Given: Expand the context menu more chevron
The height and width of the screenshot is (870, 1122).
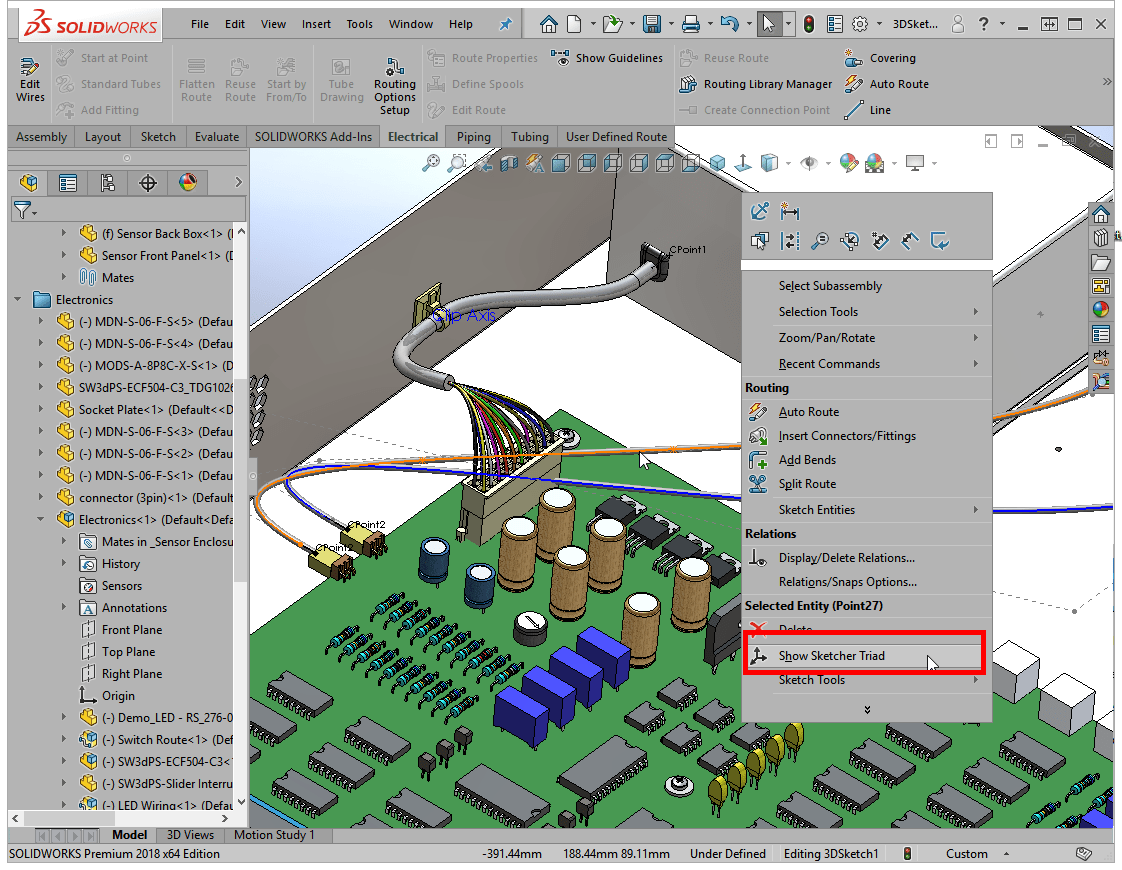Looking at the screenshot, I should pyautogui.click(x=867, y=710).
